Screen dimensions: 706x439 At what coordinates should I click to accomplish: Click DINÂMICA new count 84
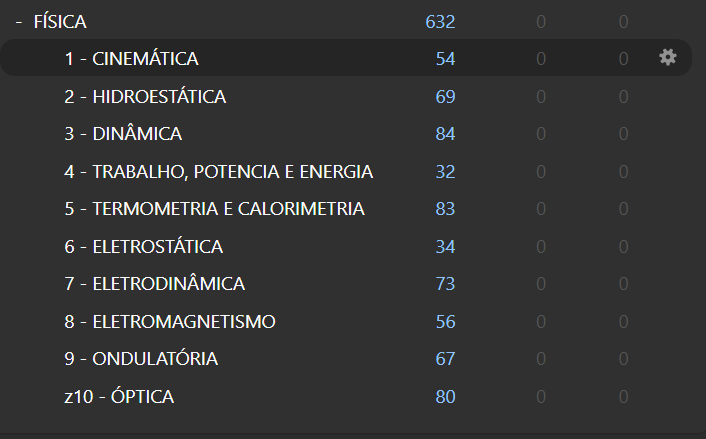(445, 134)
